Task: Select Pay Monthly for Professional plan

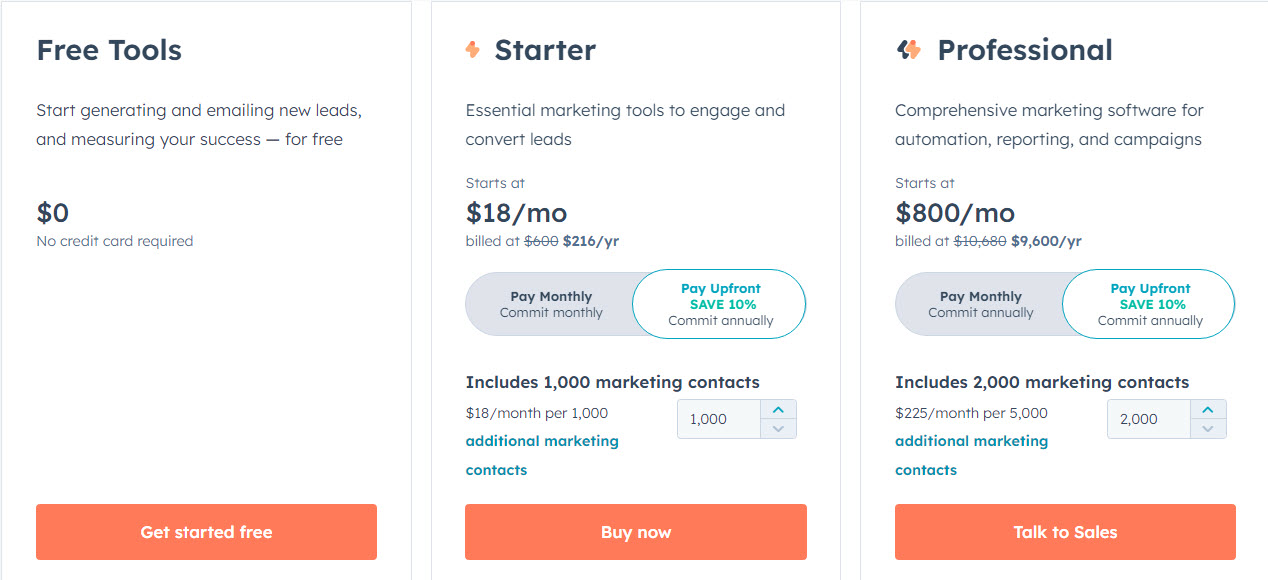Action: click(981, 304)
